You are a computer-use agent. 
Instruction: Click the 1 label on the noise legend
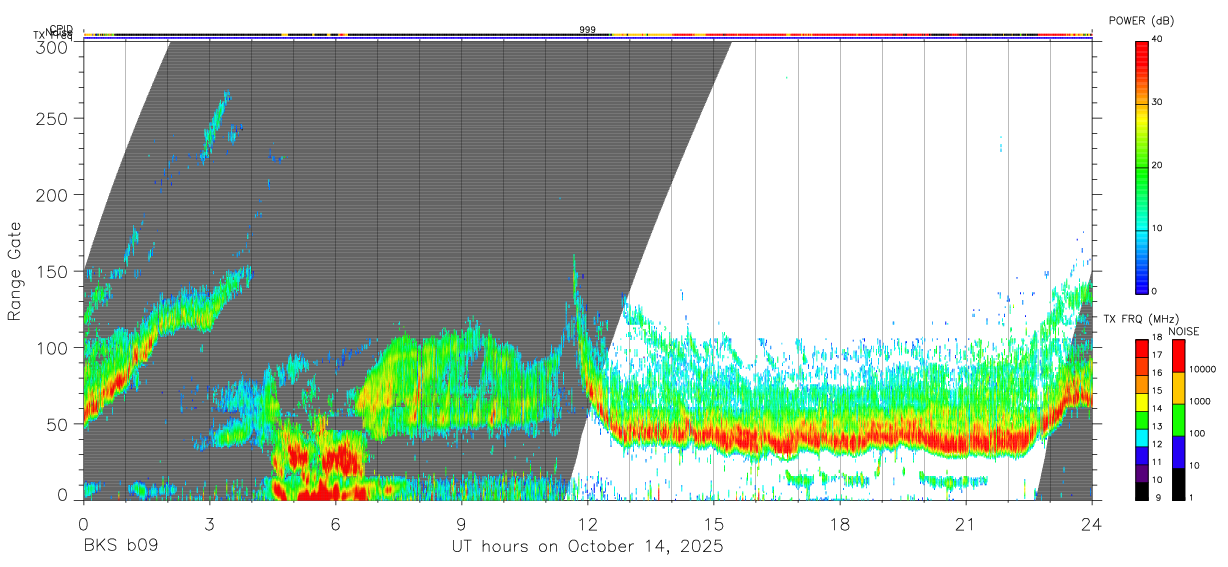point(1191,497)
